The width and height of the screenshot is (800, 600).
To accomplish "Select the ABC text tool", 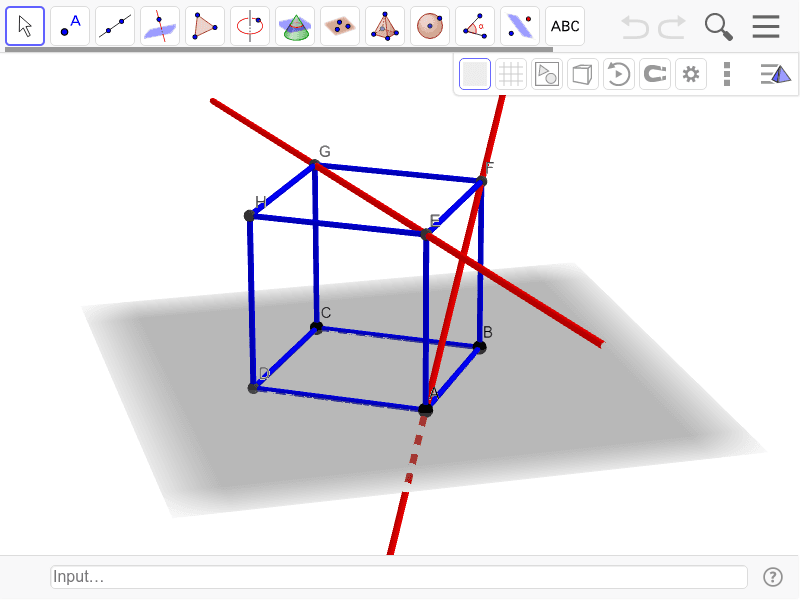I will tap(565, 26).
